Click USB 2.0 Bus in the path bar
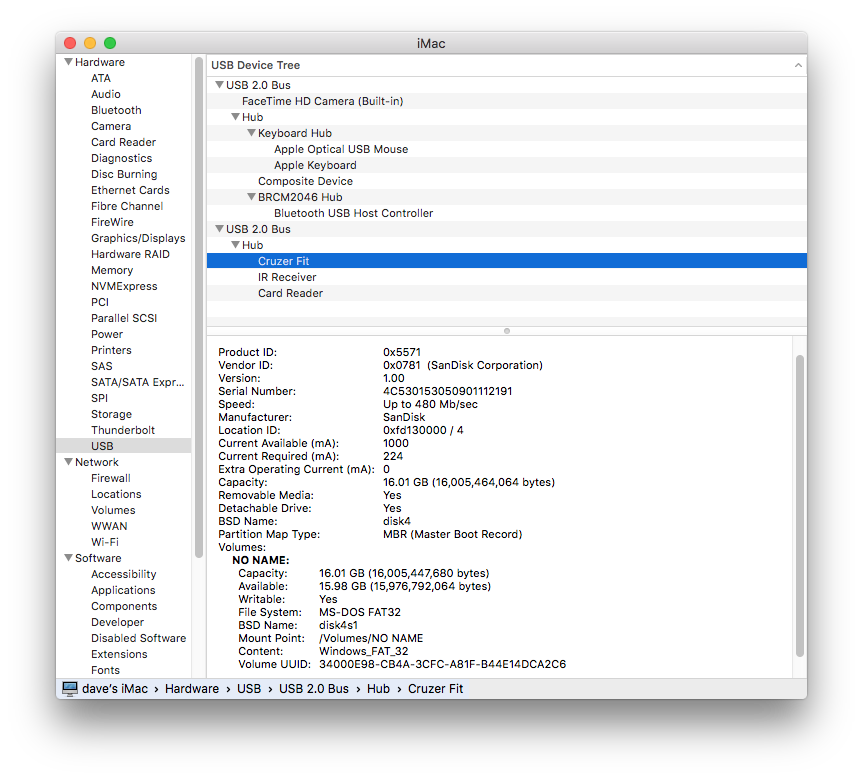This screenshot has height=779, width=863. [314, 689]
